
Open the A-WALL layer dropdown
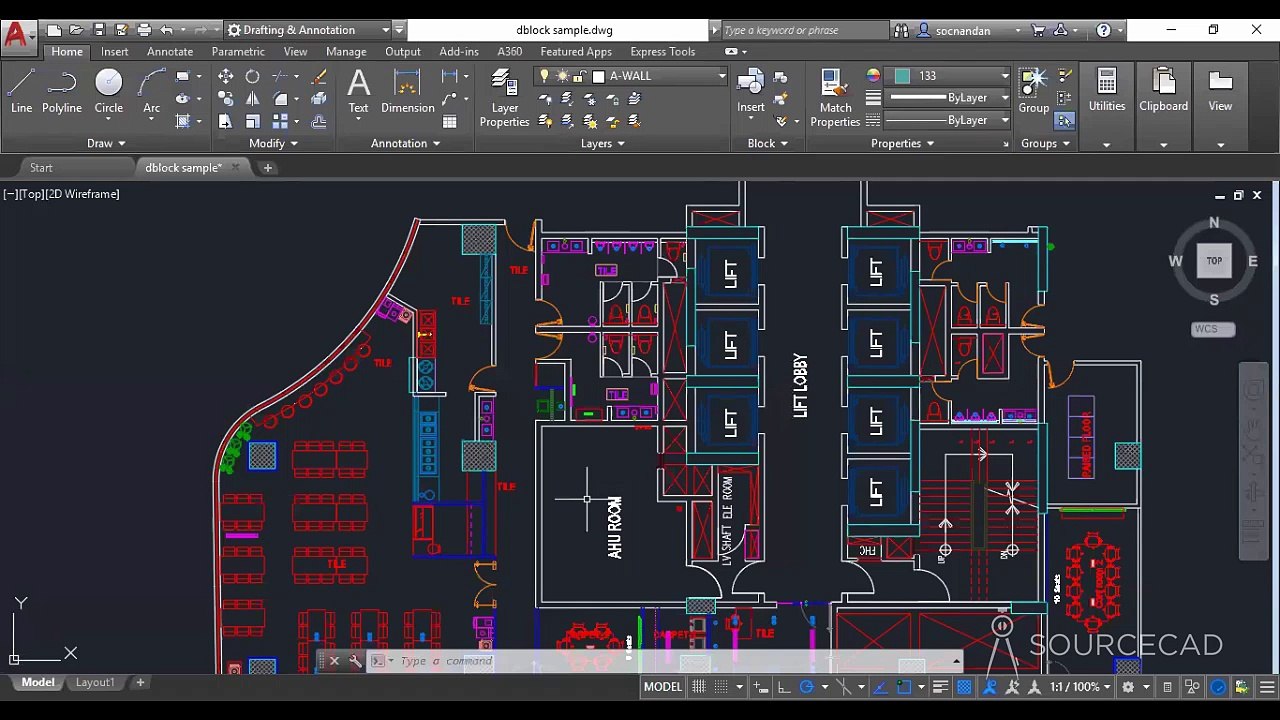(x=721, y=76)
